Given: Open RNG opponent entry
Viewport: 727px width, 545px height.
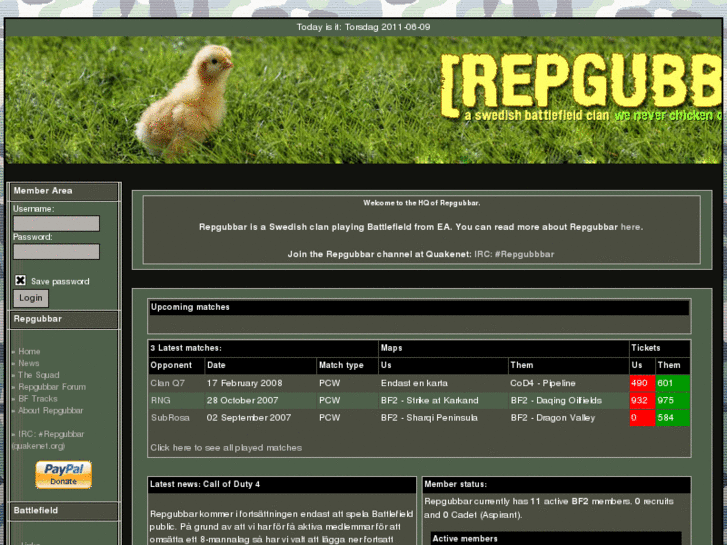Looking at the screenshot, I should 160,400.
